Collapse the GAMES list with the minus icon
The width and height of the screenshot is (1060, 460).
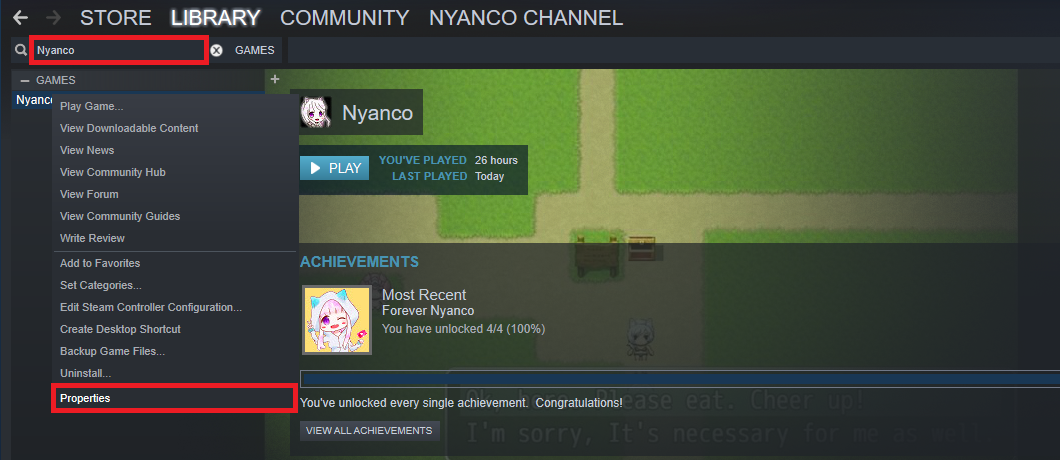[25, 80]
